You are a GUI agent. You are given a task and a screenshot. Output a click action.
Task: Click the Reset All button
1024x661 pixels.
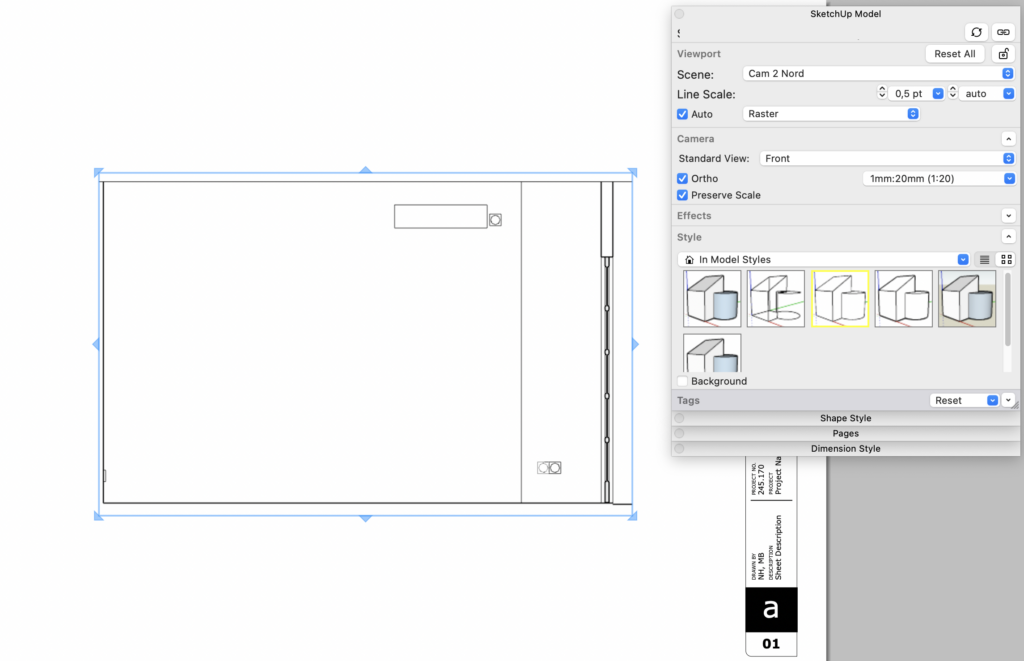point(955,54)
